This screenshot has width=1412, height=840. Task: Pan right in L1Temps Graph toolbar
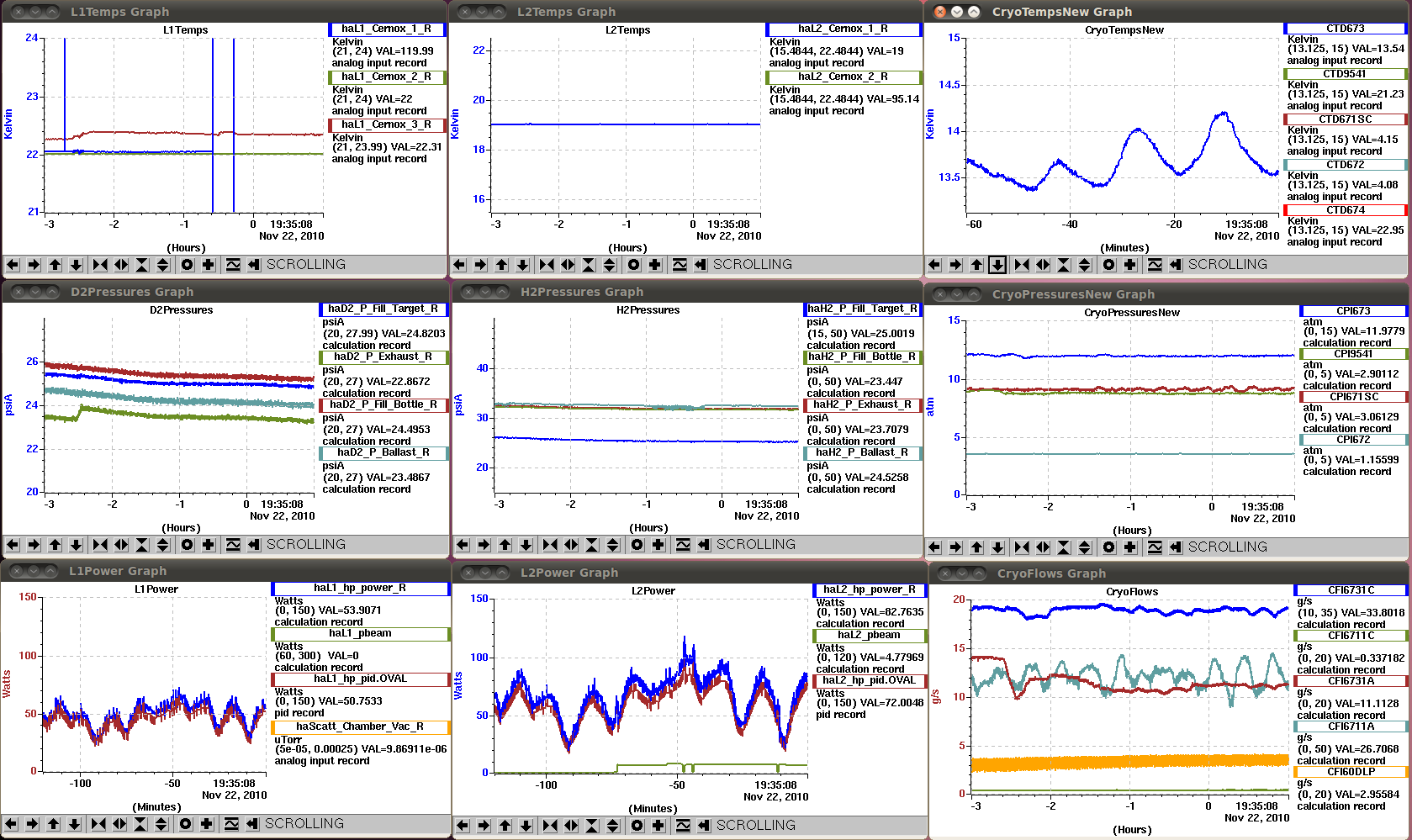coord(34,265)
